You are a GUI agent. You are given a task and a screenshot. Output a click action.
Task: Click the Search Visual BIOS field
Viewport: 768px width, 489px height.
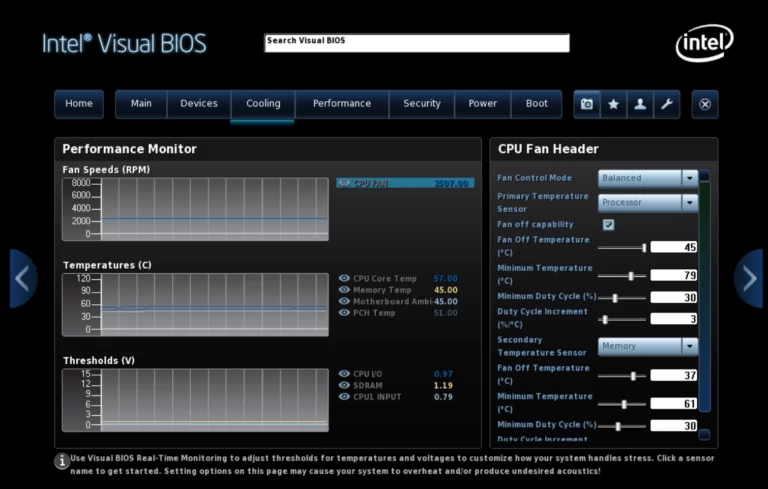pos(417,43)
